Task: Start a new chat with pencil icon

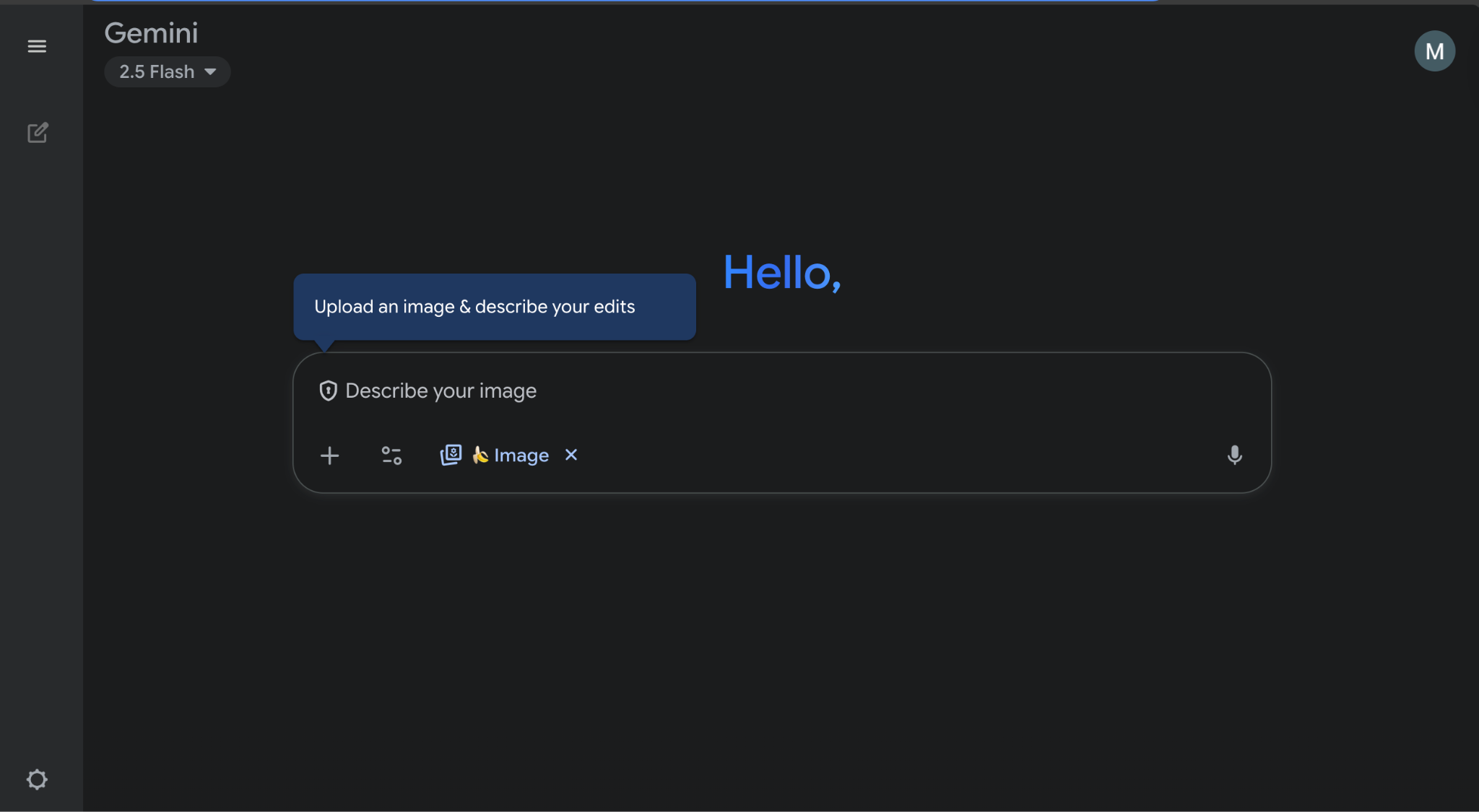Action: (38, 133)
